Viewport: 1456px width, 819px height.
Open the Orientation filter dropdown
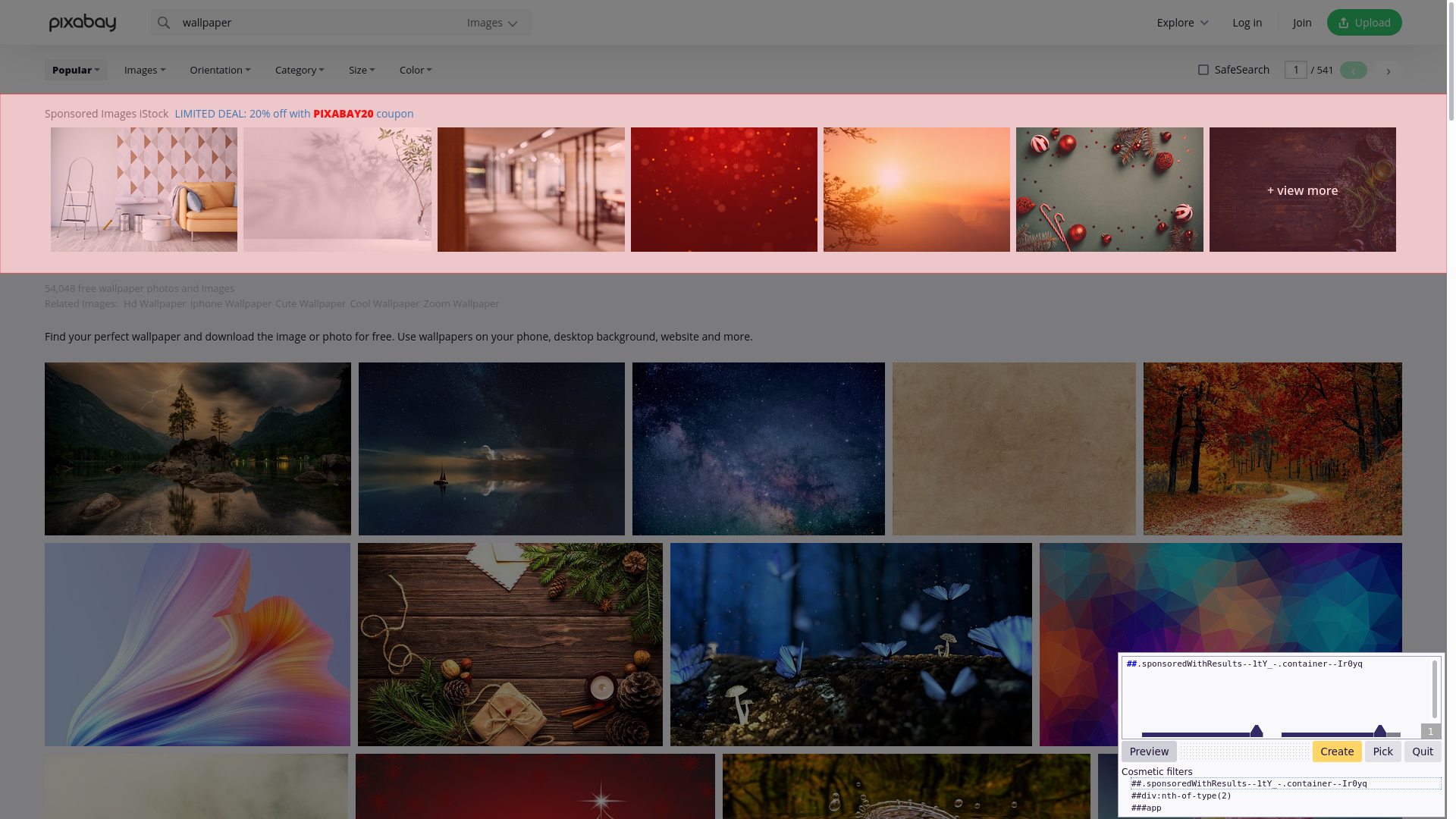[220, 70]
